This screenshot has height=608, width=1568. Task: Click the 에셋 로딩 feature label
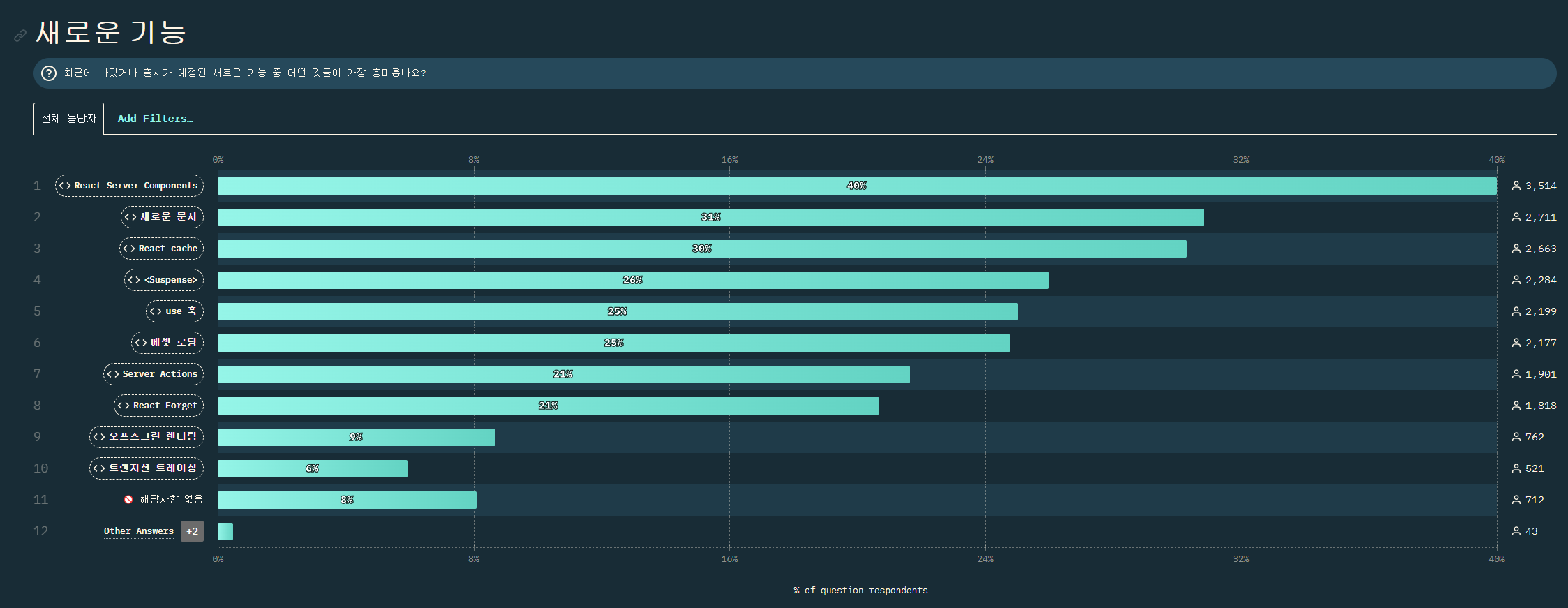[x=167, y=343]
